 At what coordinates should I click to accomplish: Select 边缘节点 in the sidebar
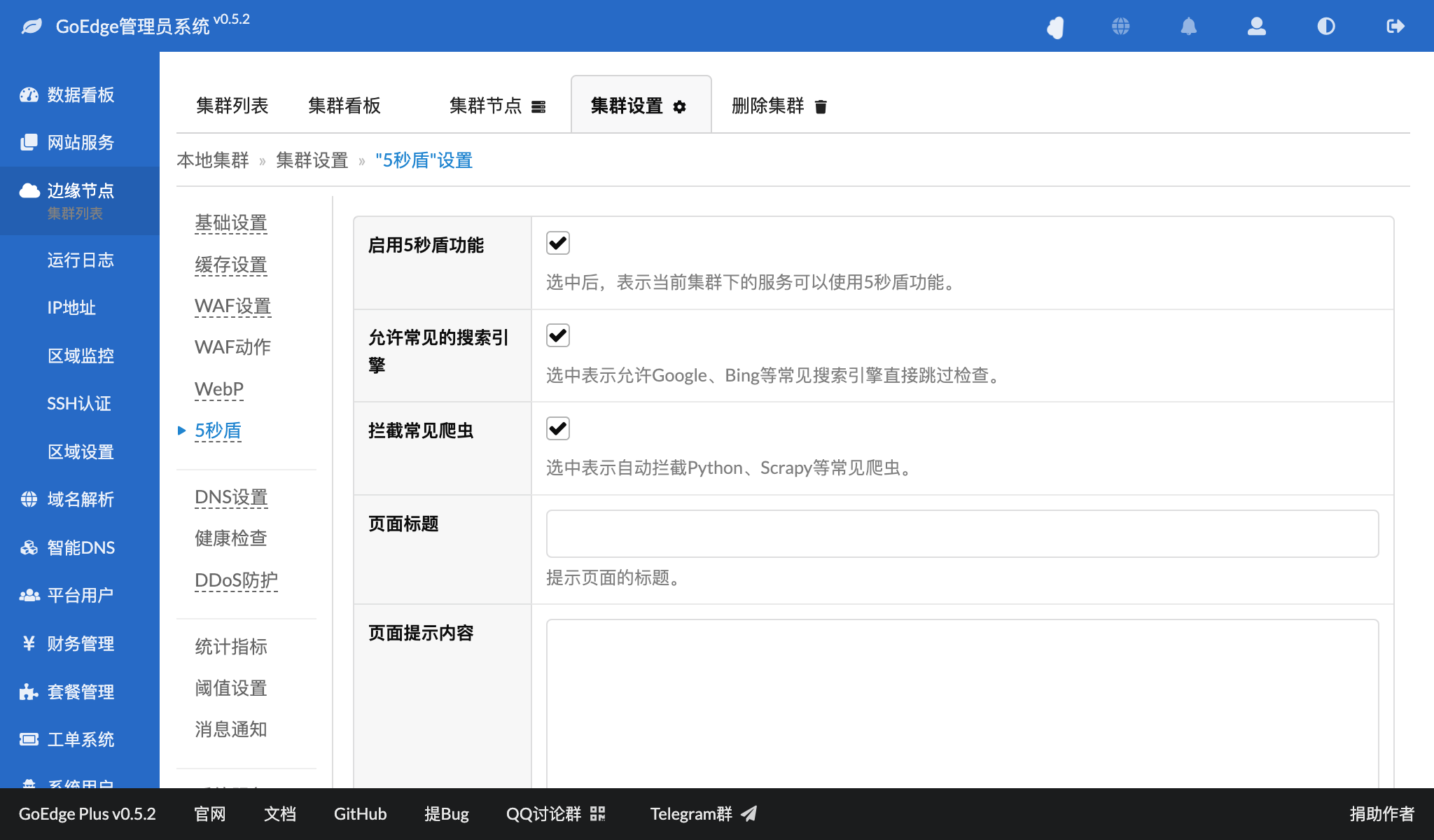80,190
